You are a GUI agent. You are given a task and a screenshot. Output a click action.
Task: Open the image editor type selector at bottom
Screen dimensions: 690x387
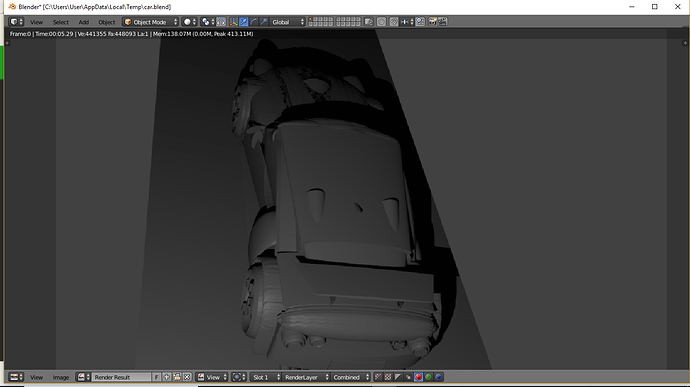(16, 377)
